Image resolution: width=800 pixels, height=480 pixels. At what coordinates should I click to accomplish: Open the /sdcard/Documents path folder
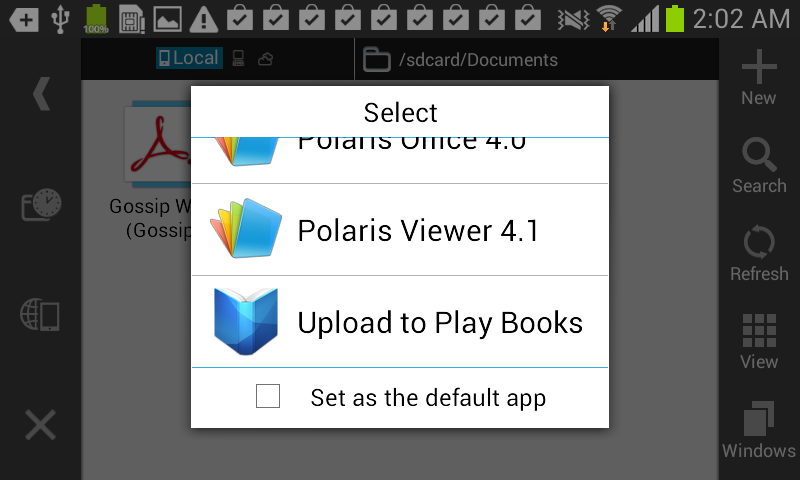460,60
